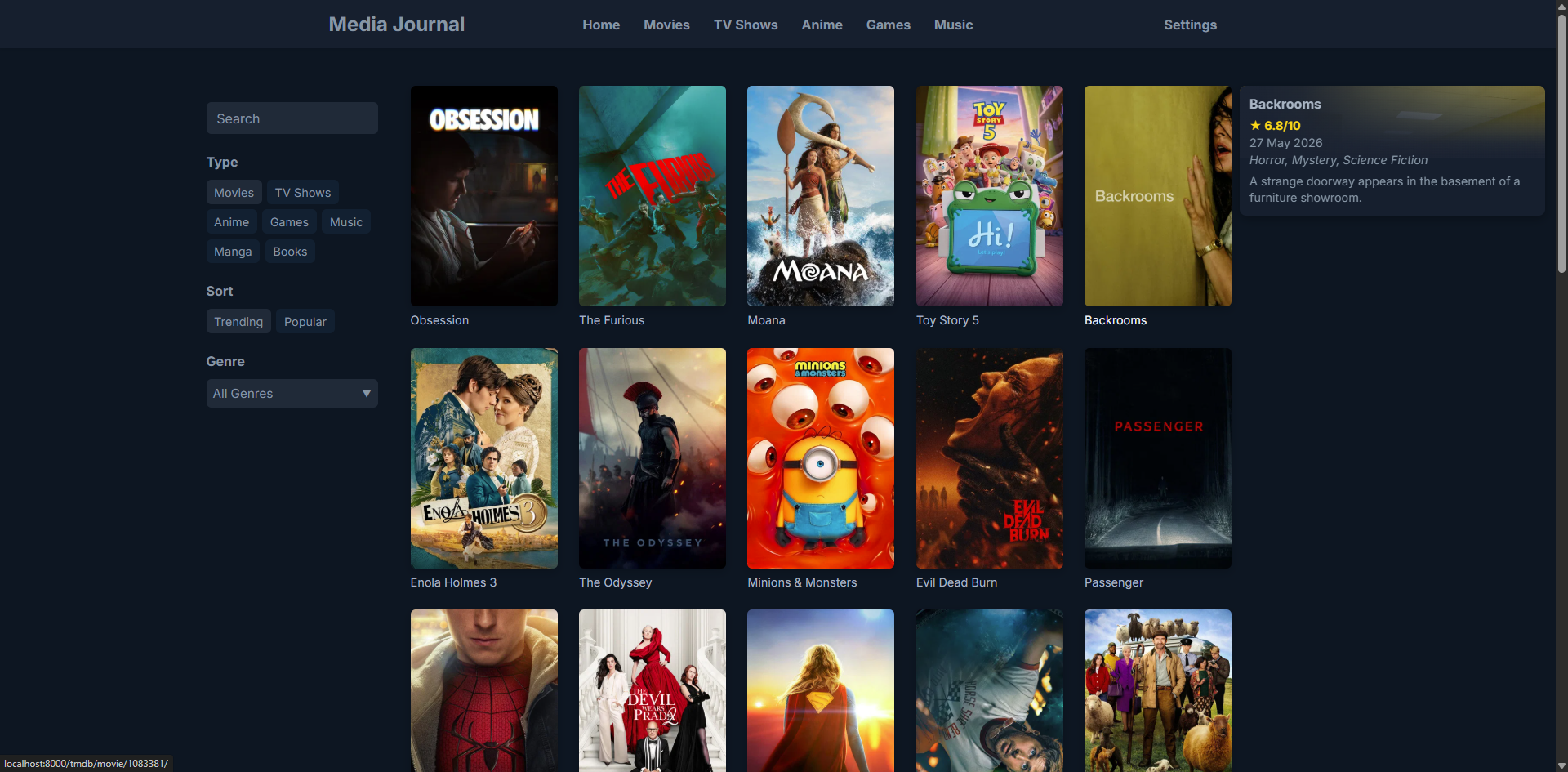Screen dimensions: 1568x772
Task: Toggle the Books type filter
Action: click(290, 252)
